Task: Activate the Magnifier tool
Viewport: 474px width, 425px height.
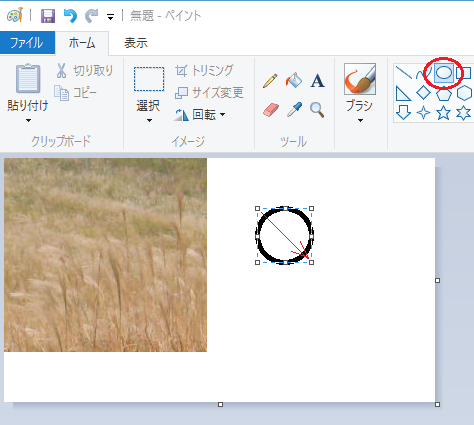Action: (317, 110)
